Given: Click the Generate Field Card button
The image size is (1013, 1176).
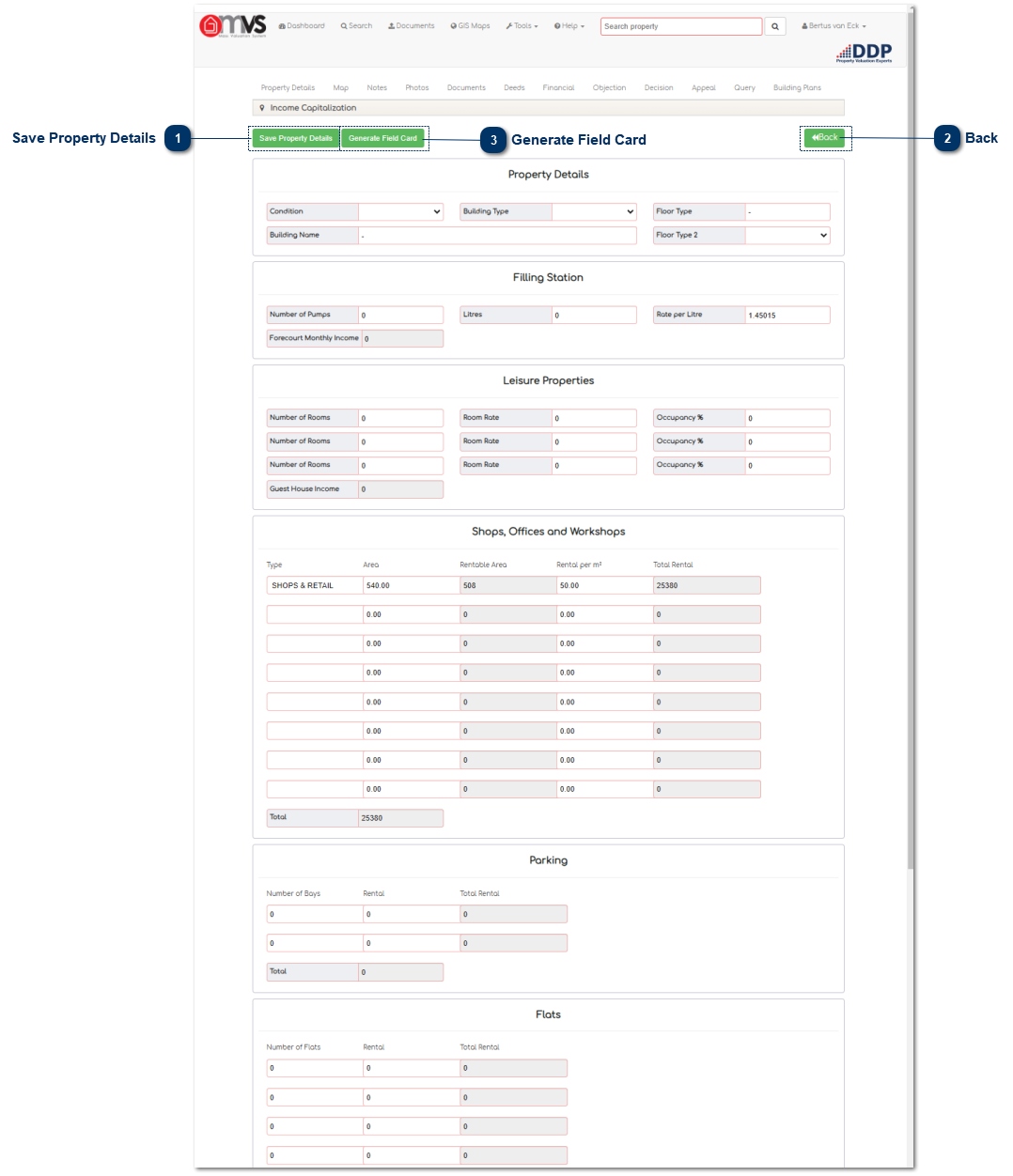Looking at the screenshot, I should click(x=382, y=138).
